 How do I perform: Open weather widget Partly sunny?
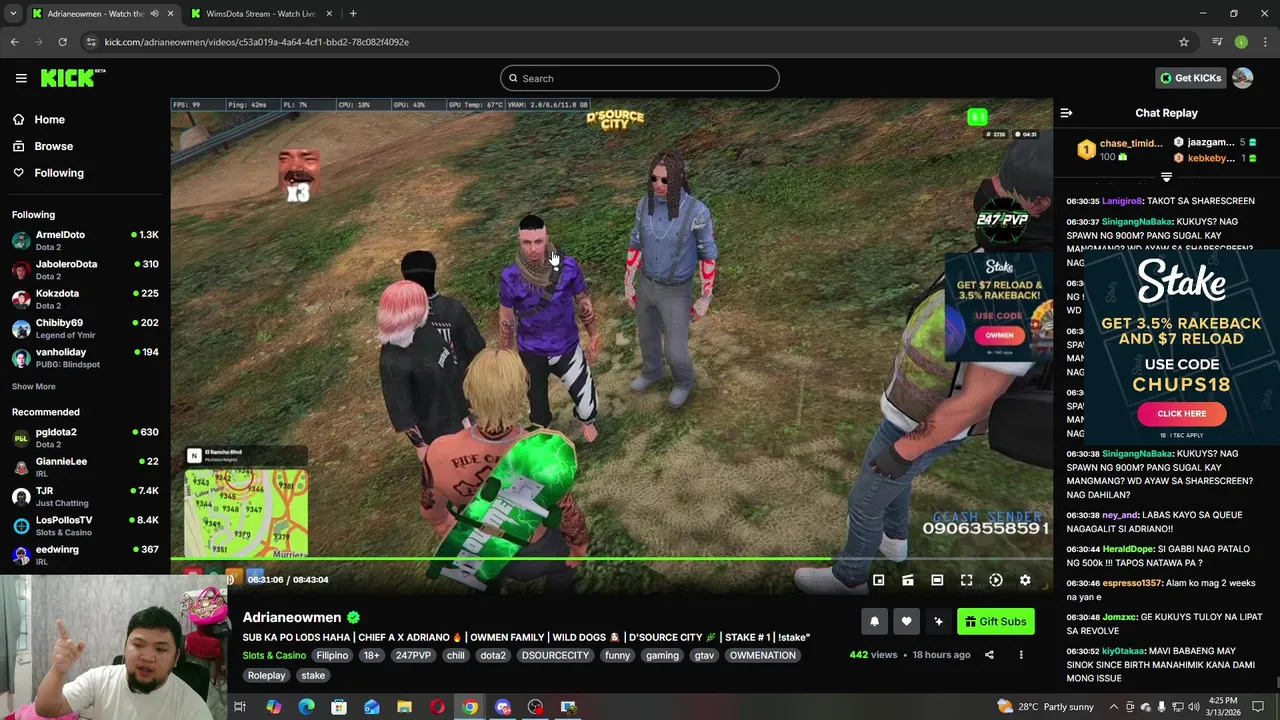[1045, 707]
